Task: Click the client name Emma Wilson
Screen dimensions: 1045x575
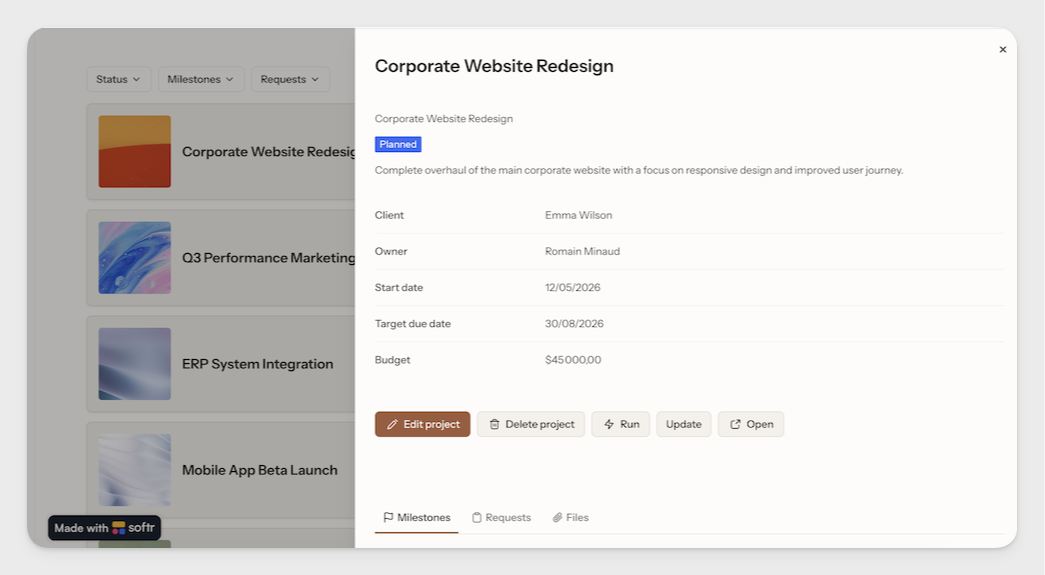Action: tap(578, 215)
